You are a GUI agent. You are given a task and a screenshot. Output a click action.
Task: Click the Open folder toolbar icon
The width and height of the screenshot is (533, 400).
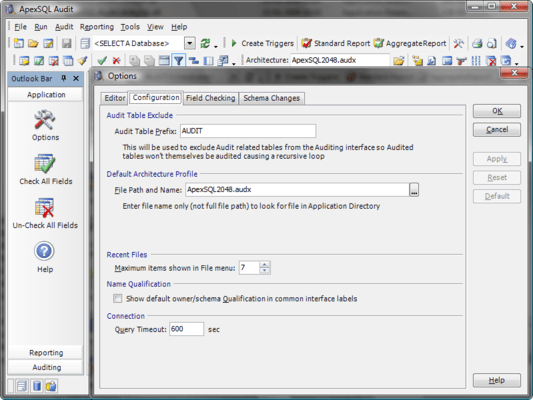(x=33, y=43)
